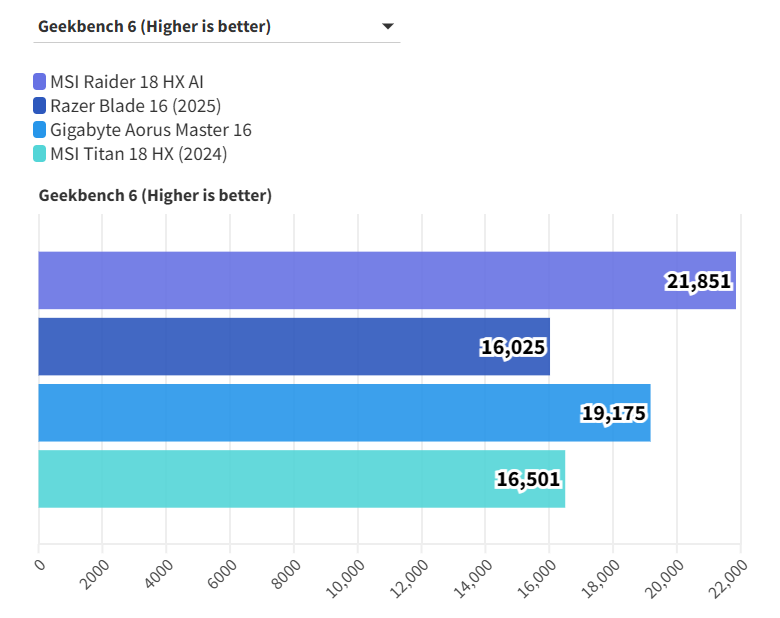
Task: Select the 16,025 value label
Action: point(514,348)
